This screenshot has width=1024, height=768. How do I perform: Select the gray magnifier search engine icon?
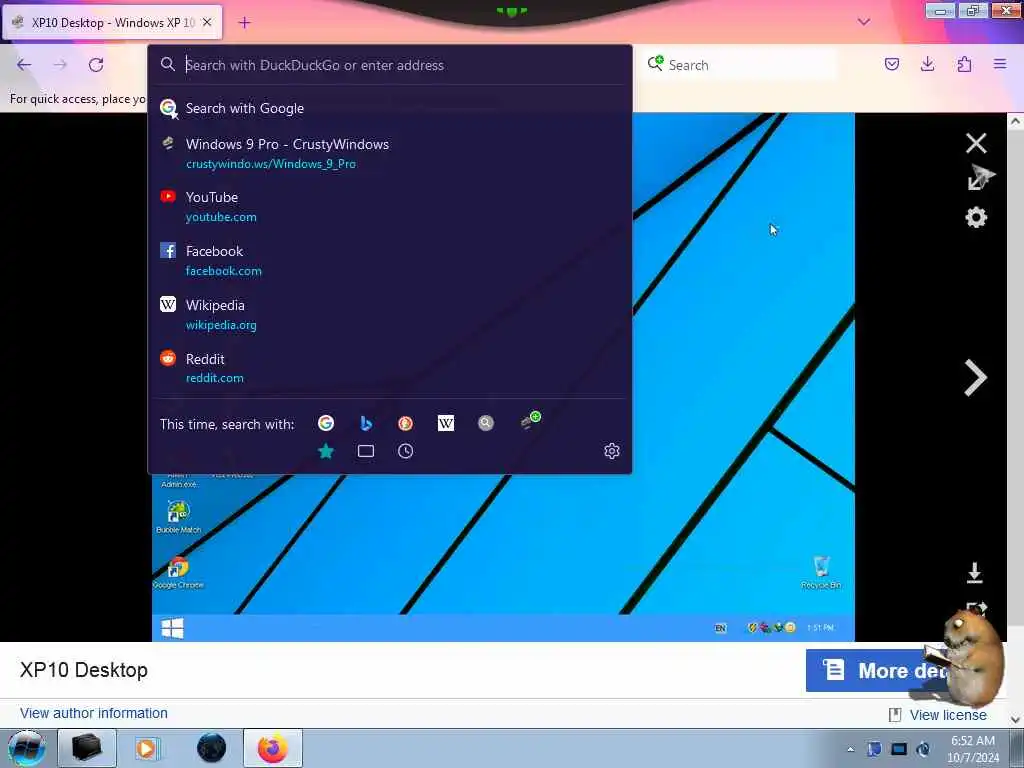(485, 423)
